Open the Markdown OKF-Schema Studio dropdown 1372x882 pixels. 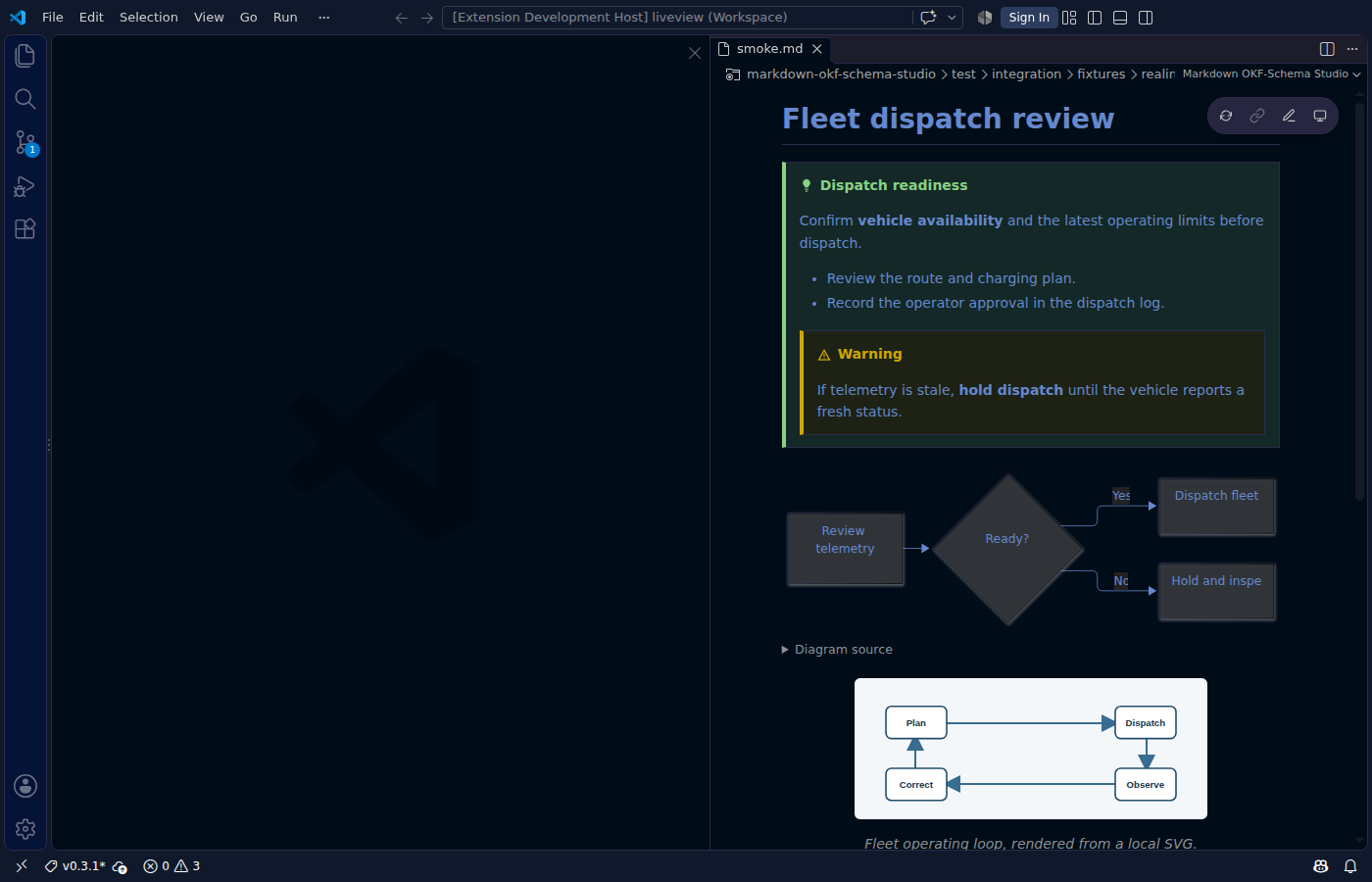coord(1271,74)
